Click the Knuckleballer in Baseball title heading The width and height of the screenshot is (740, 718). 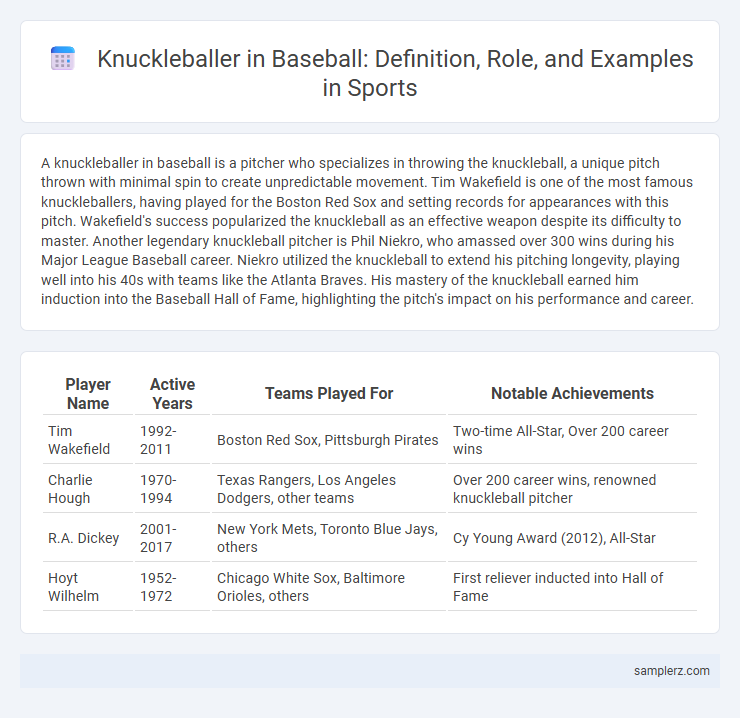coord(395,73)
